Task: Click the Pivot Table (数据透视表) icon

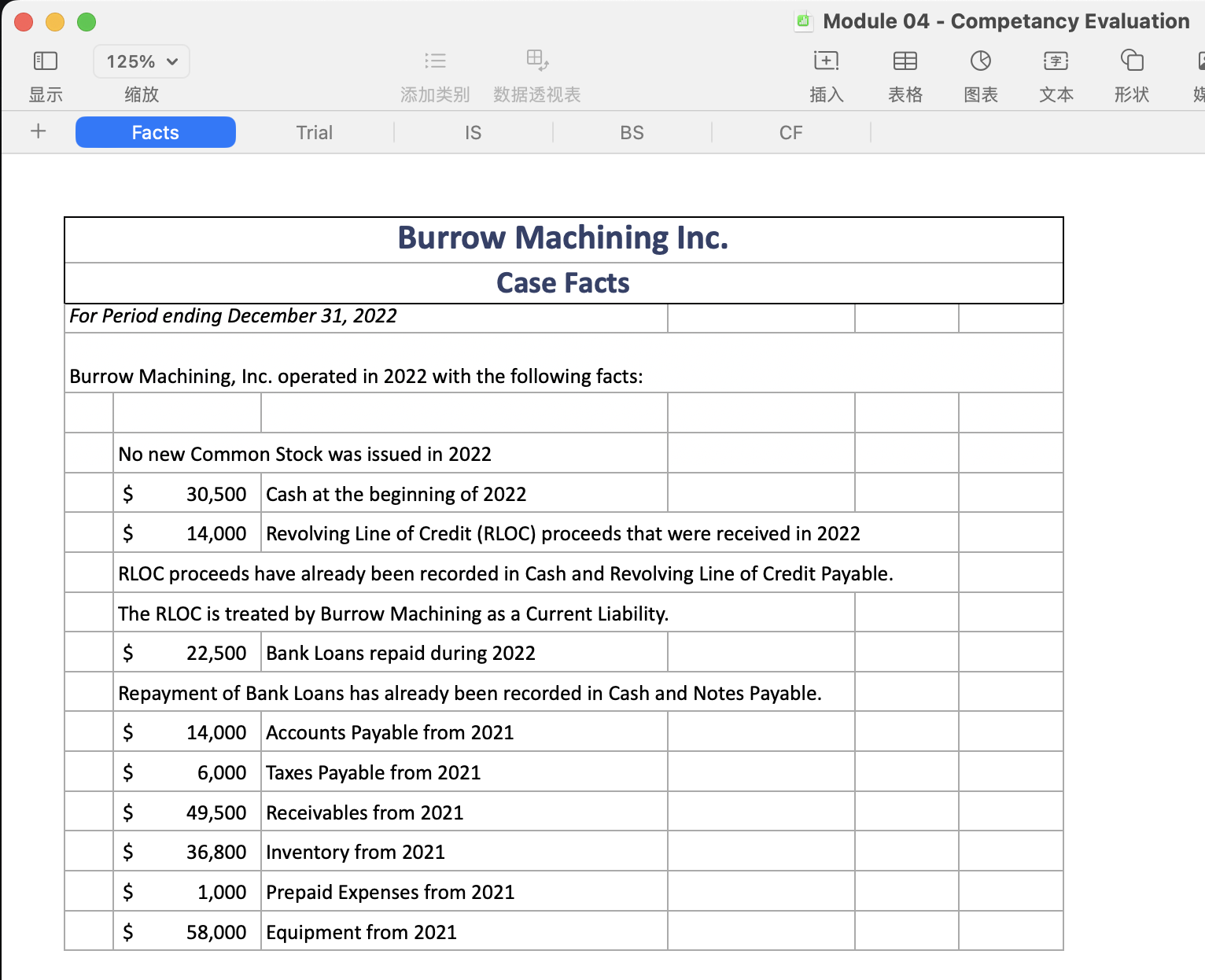Action: pyautogui.click(x=537, y=61)
